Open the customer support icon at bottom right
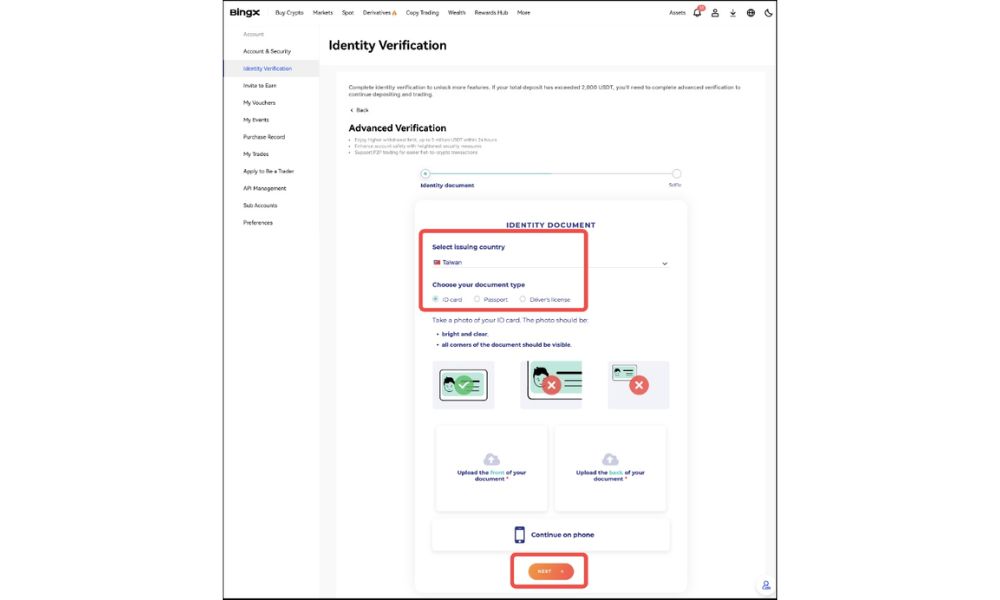Viewport: 1000px width, 600px height. pos(766,585)
